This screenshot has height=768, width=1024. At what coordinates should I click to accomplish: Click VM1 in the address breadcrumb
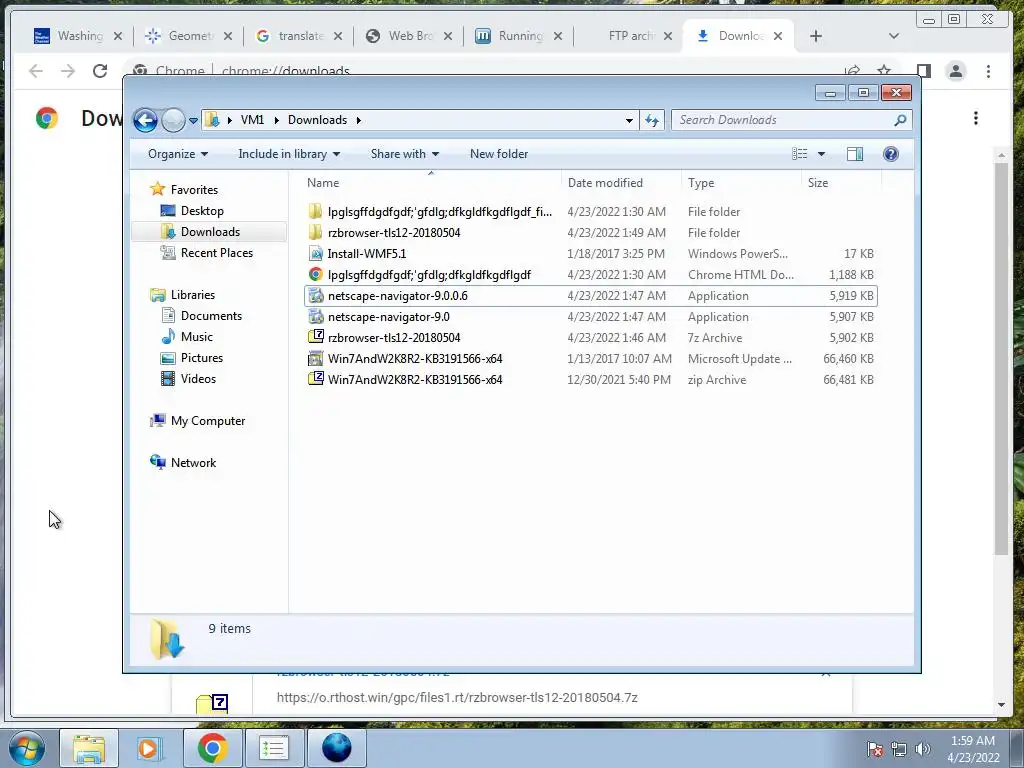(252, 120)
